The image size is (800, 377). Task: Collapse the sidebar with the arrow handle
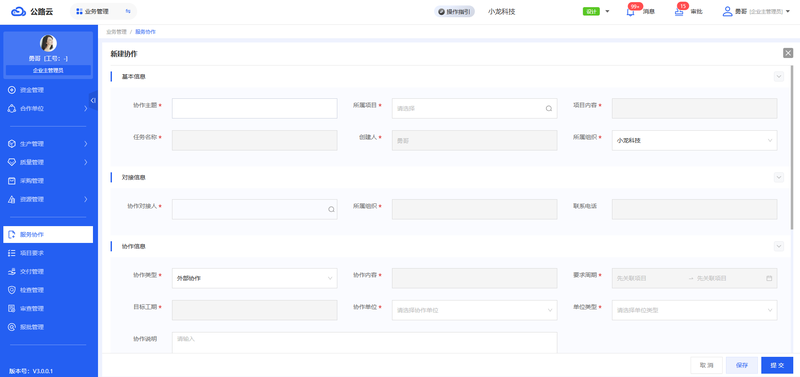coord(93,100)
